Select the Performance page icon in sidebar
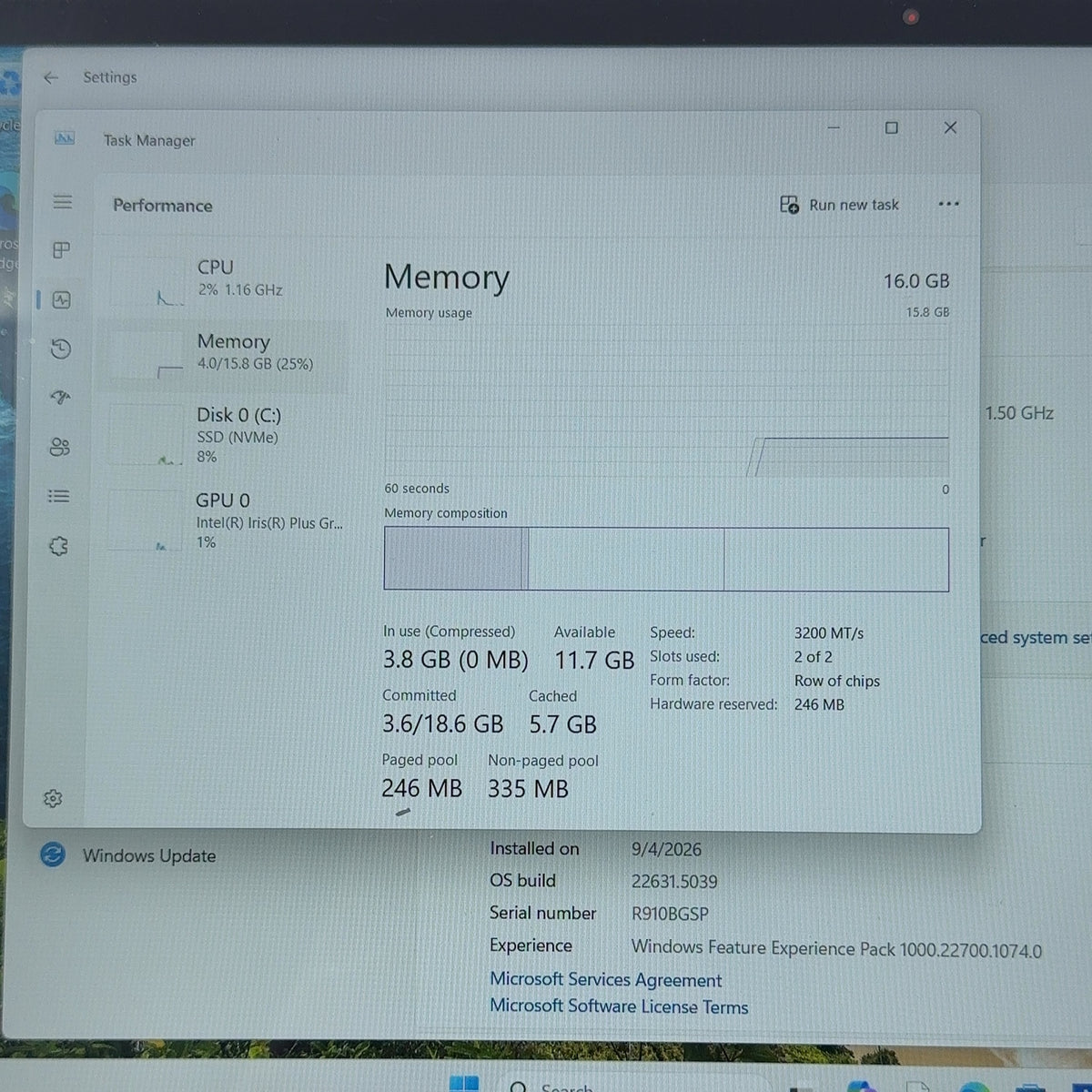This screenshot has height=1092, width=1092. (61, 299)
